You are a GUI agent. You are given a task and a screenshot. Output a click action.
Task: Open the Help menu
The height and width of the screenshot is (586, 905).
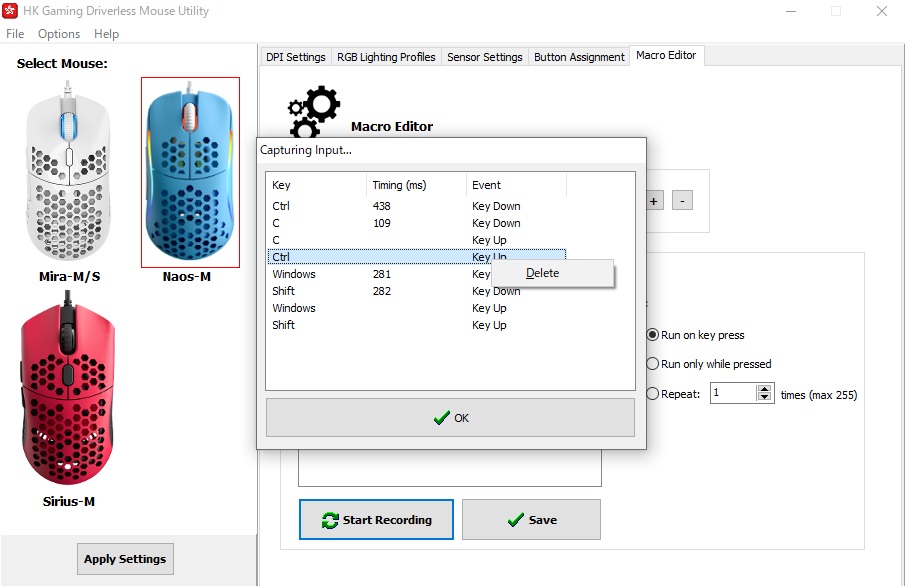tap(106, 34)
